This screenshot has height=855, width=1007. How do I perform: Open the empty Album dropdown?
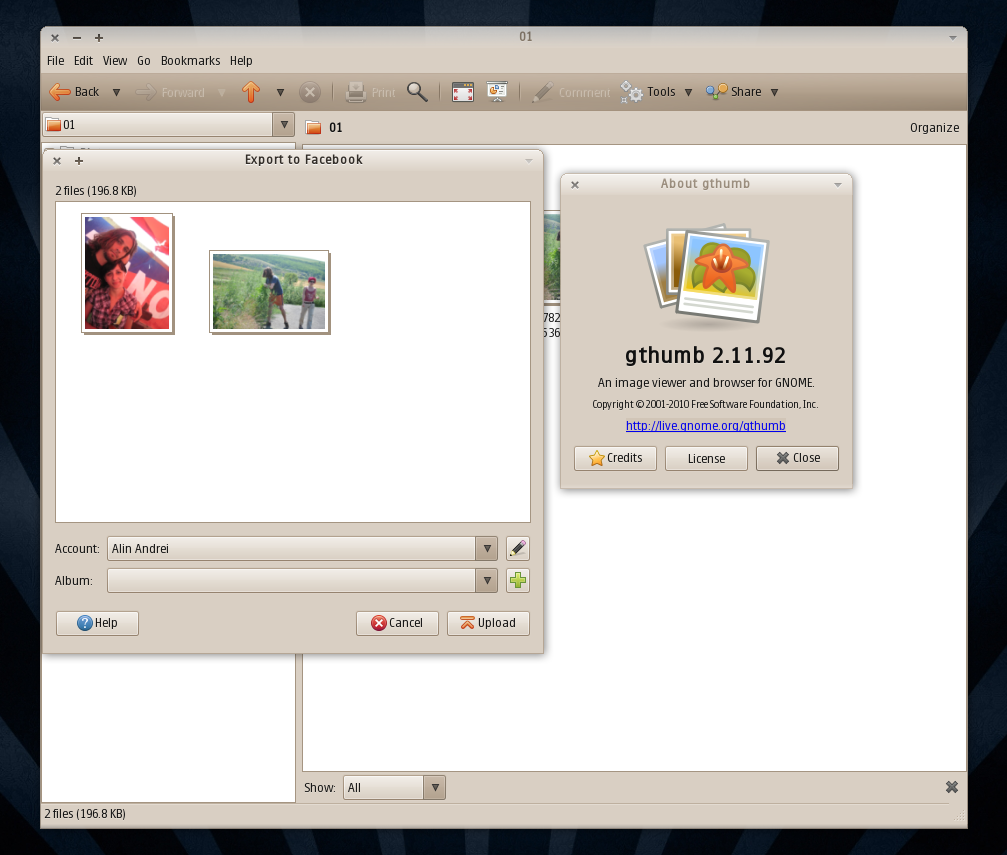coord(302,581)
